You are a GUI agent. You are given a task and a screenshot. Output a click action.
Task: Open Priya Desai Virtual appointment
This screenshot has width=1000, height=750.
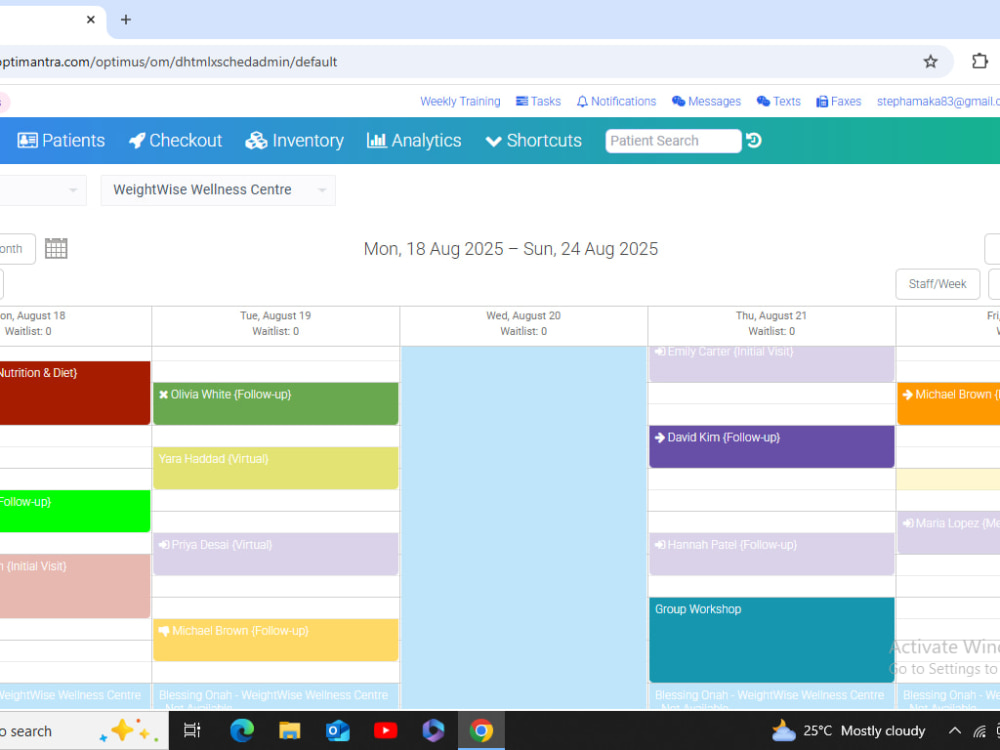pos(276,554)
